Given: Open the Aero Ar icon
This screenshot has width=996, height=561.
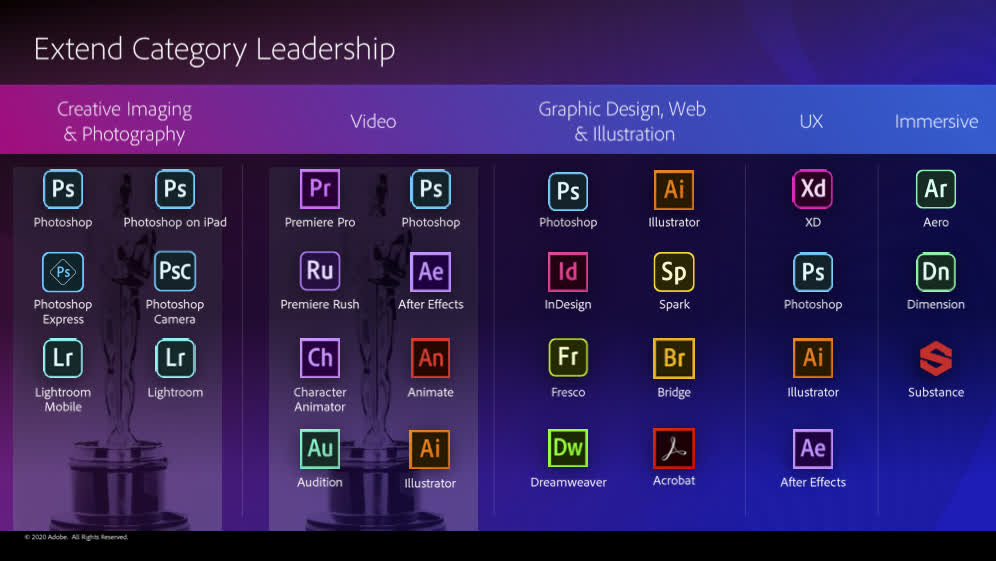Looking at the screenshot, I should click(x=936, y=189).
